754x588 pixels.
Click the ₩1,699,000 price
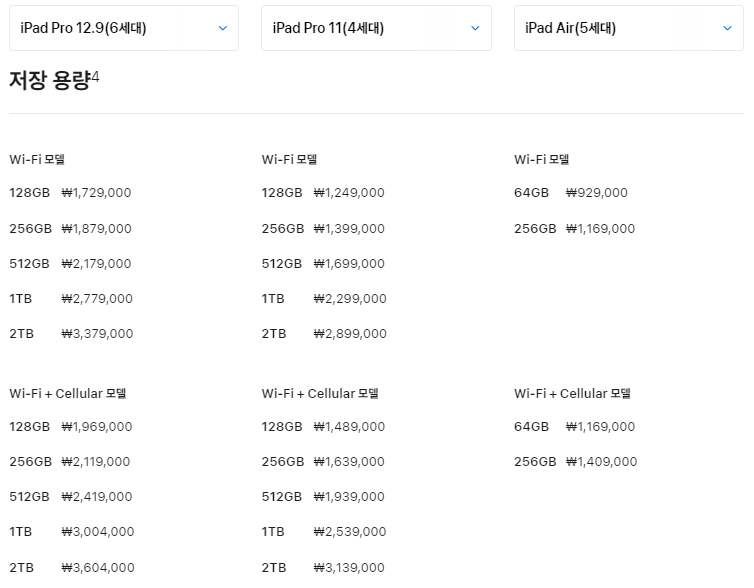point(349,263)
